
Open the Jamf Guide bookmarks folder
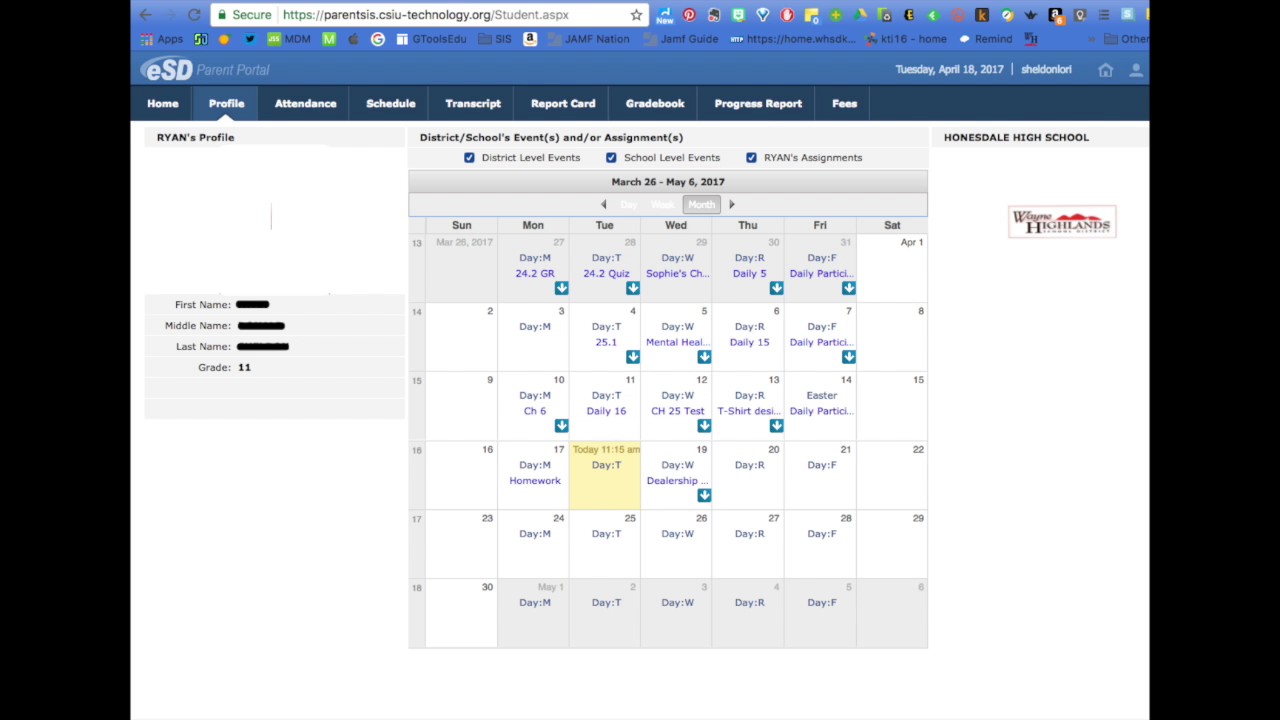[x=681, y=39]
